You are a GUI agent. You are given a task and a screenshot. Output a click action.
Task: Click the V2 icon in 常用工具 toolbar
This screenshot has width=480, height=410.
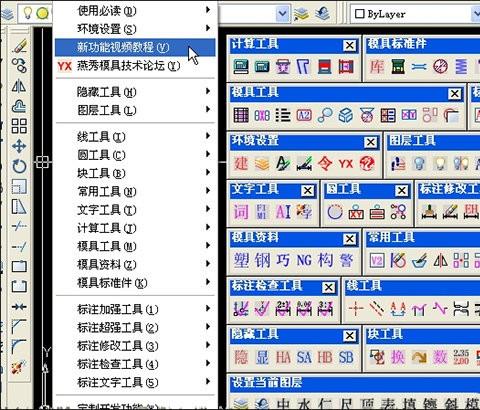pos(377,260)
